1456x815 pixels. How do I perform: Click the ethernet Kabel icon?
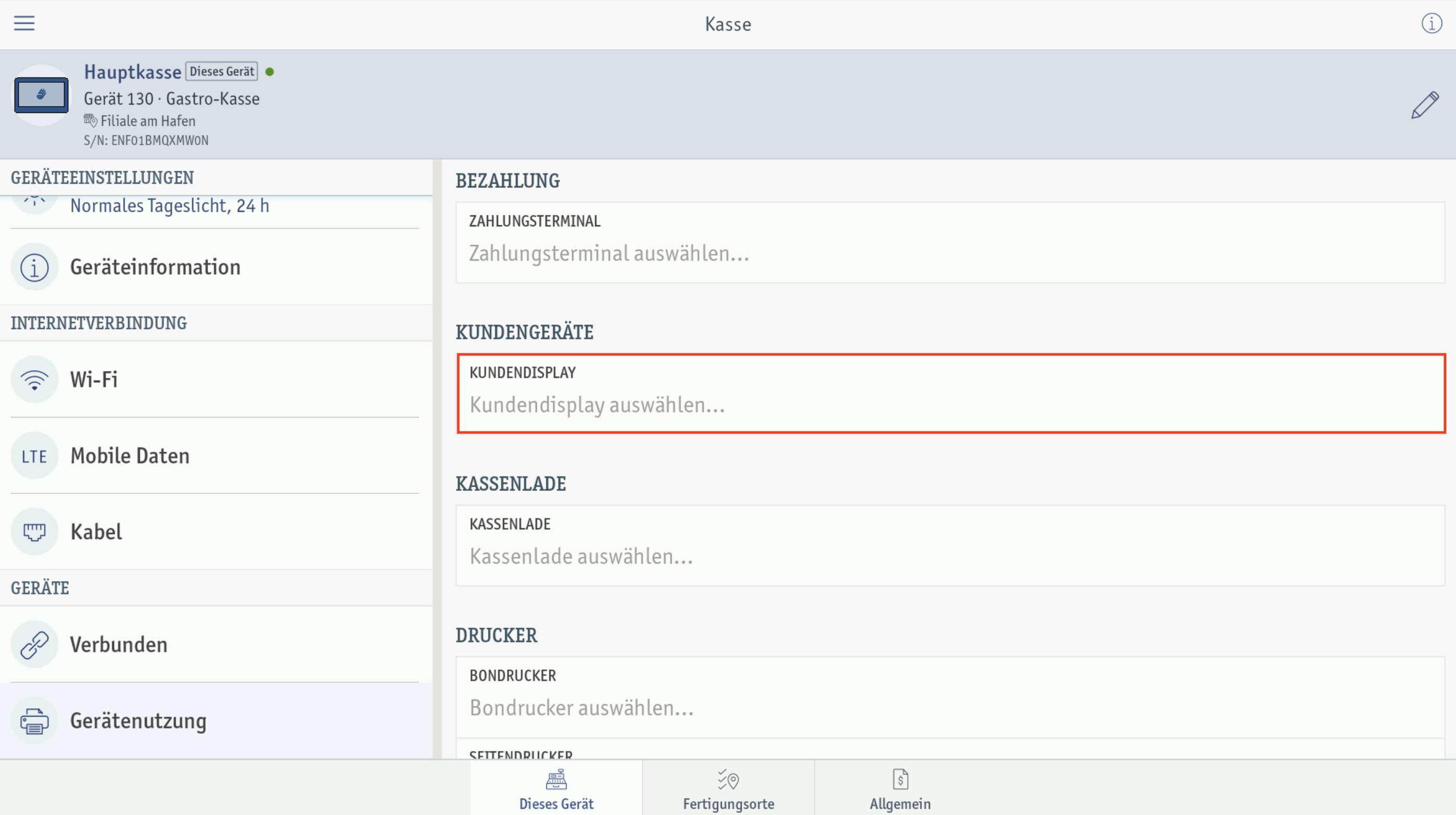[x=34, y=532]
